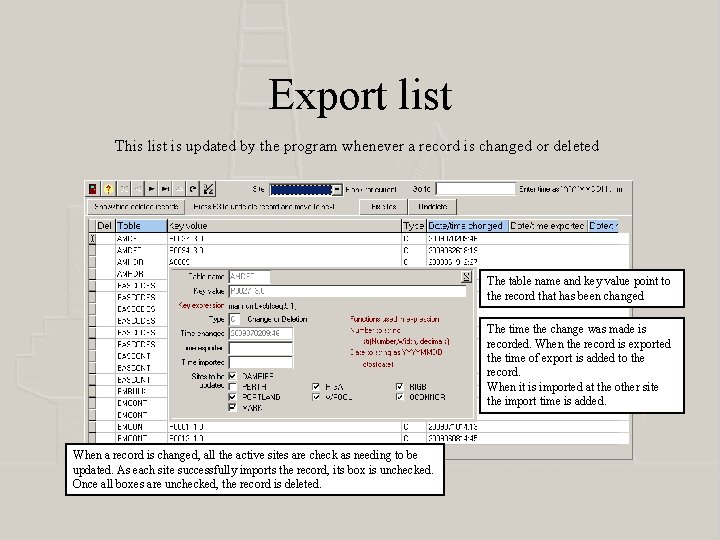The image size is (720, 540).
Task: Click the Del column header
Action: 105,225
